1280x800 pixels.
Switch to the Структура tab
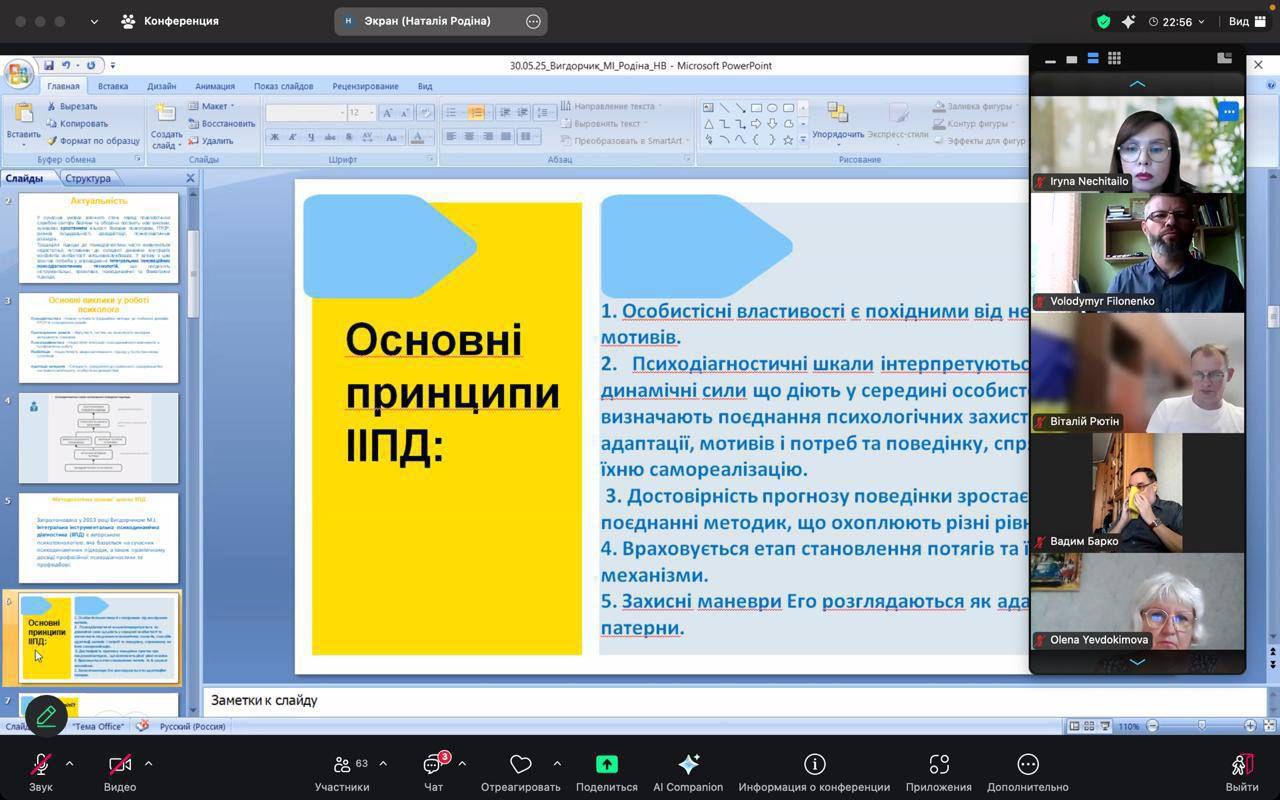pyautogui.click(x=88, y=178)
